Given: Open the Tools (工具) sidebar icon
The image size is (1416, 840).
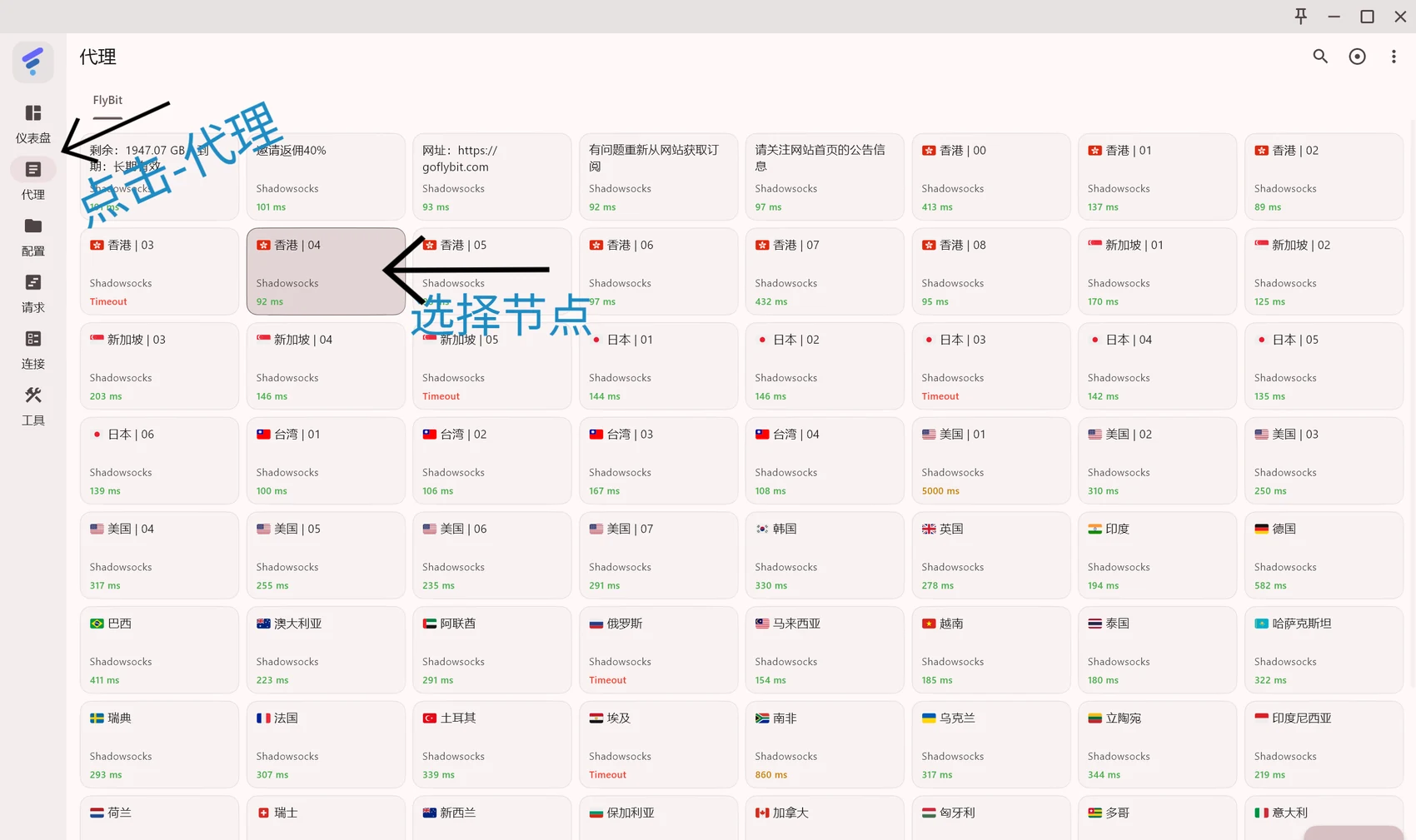Looking at the screenshot, I should [x=33, y=395].
